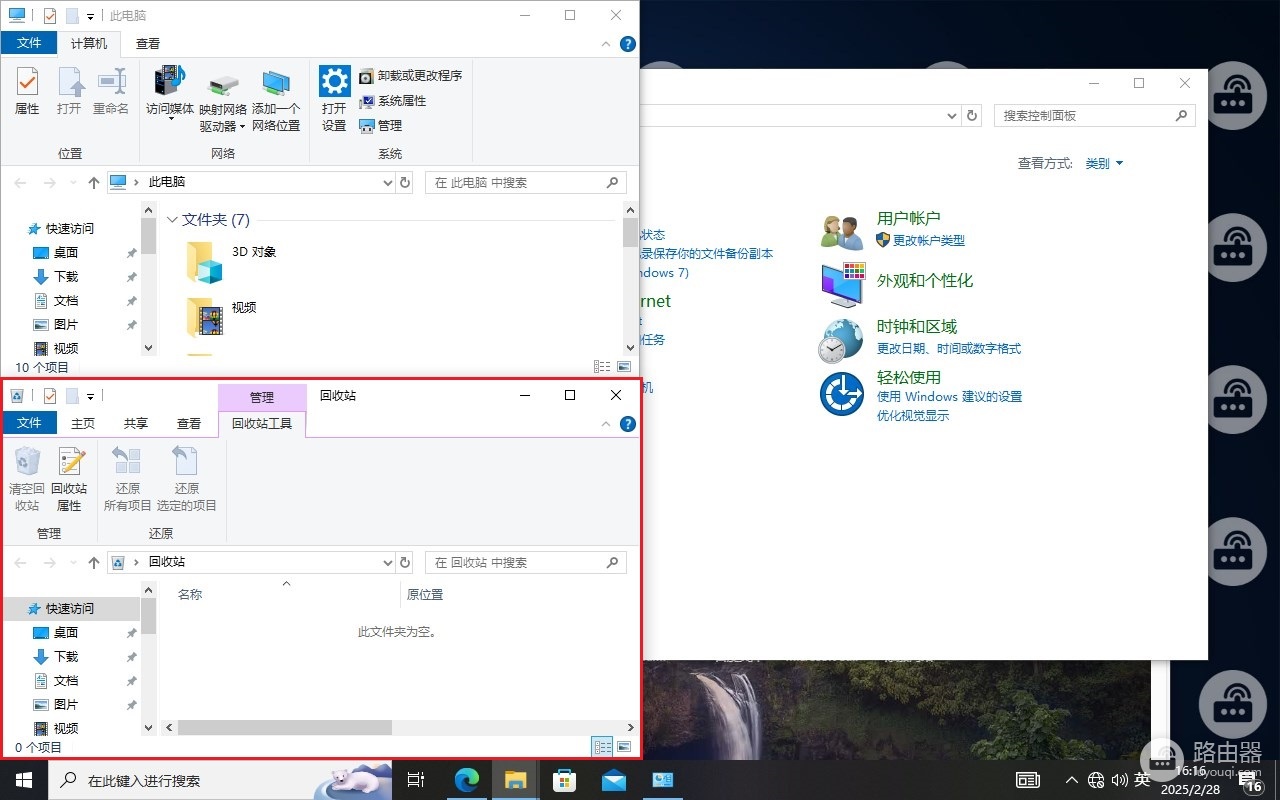The height and width of the screenshot is (800, 1280).
Task: Switch Recycle Bin to details view
Action: click(602, 746)
